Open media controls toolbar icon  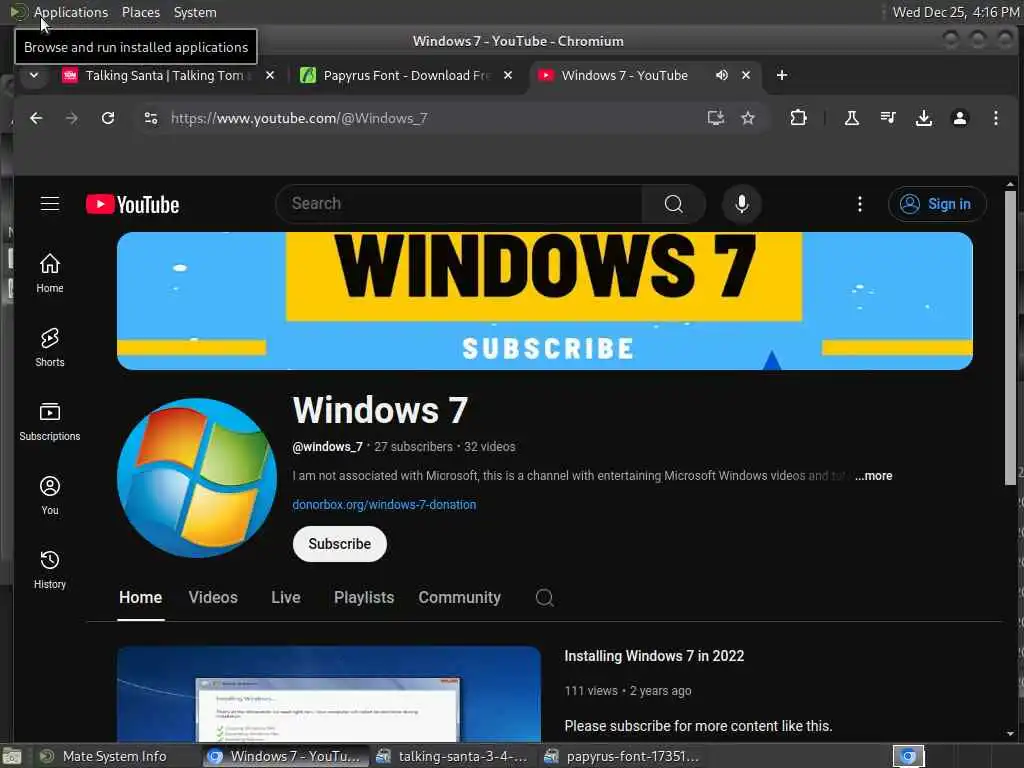pyautogui.click(x=888, y=118)
